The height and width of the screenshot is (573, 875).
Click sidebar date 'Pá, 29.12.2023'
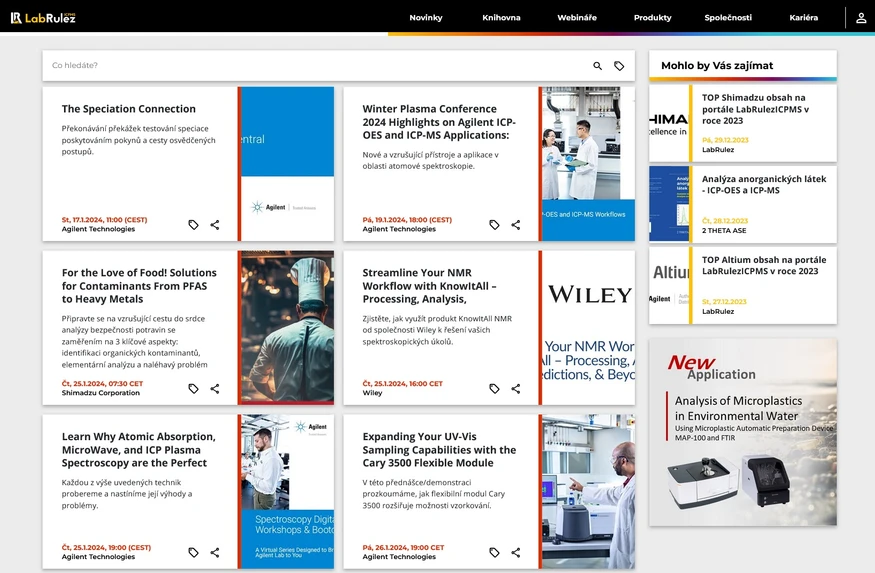(x=725, y=140)
